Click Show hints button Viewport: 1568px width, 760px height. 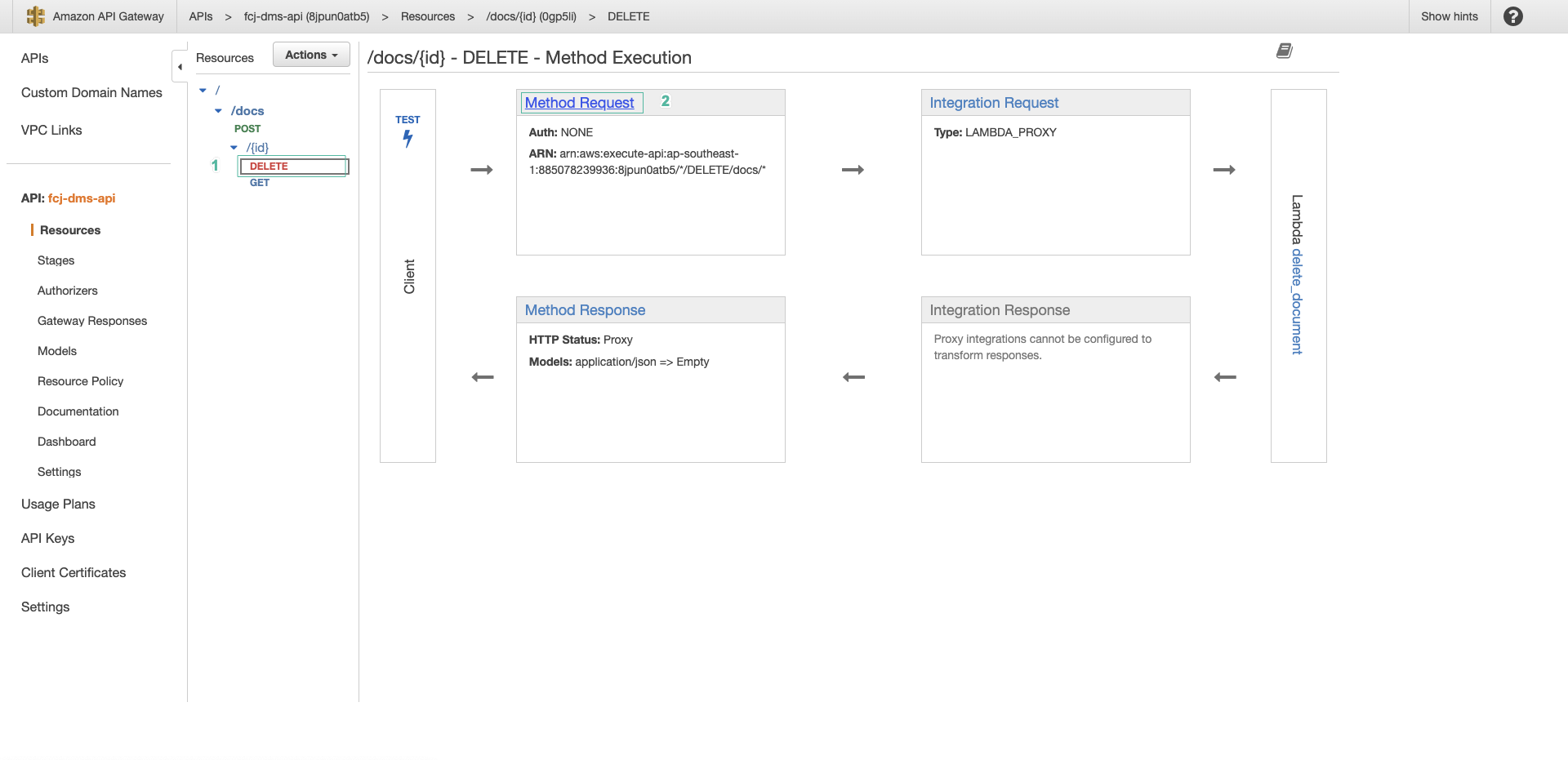click(1450, 16)
